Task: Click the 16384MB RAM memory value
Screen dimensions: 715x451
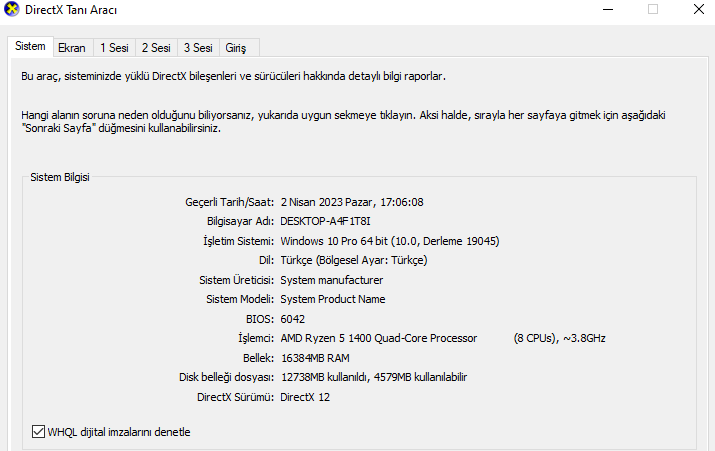Action: (314, 358)
